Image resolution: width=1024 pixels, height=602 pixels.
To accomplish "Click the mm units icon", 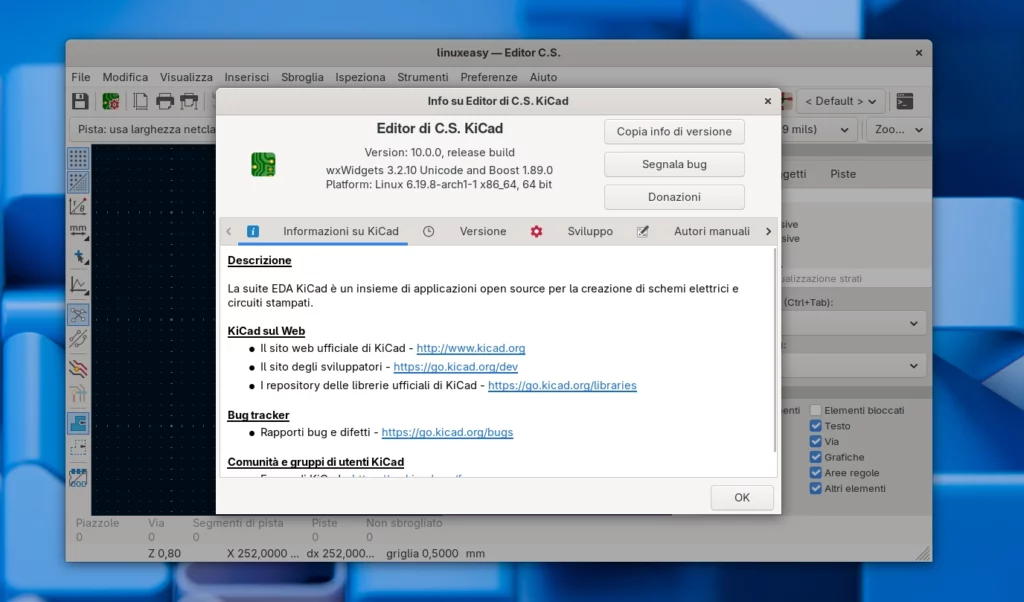I will pos(78,232).
